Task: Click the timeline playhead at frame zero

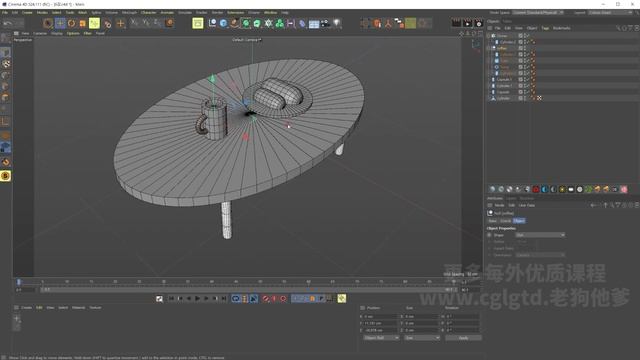Action: (18, 282)
